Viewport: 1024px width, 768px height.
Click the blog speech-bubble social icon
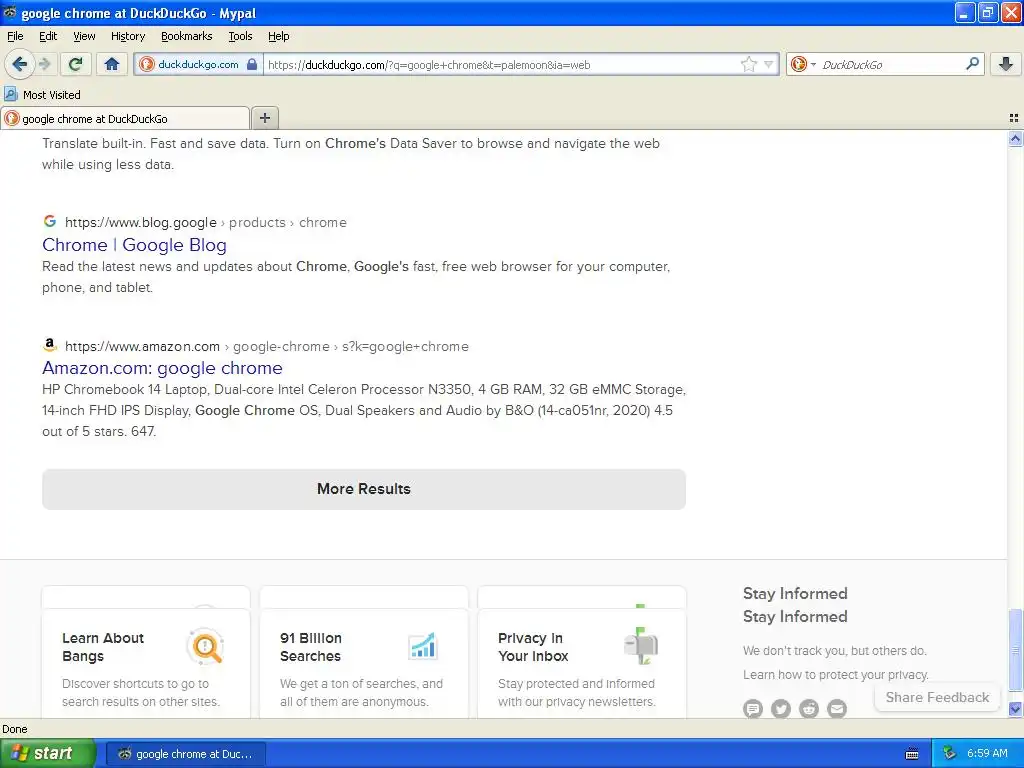click(x=752, y=708)
